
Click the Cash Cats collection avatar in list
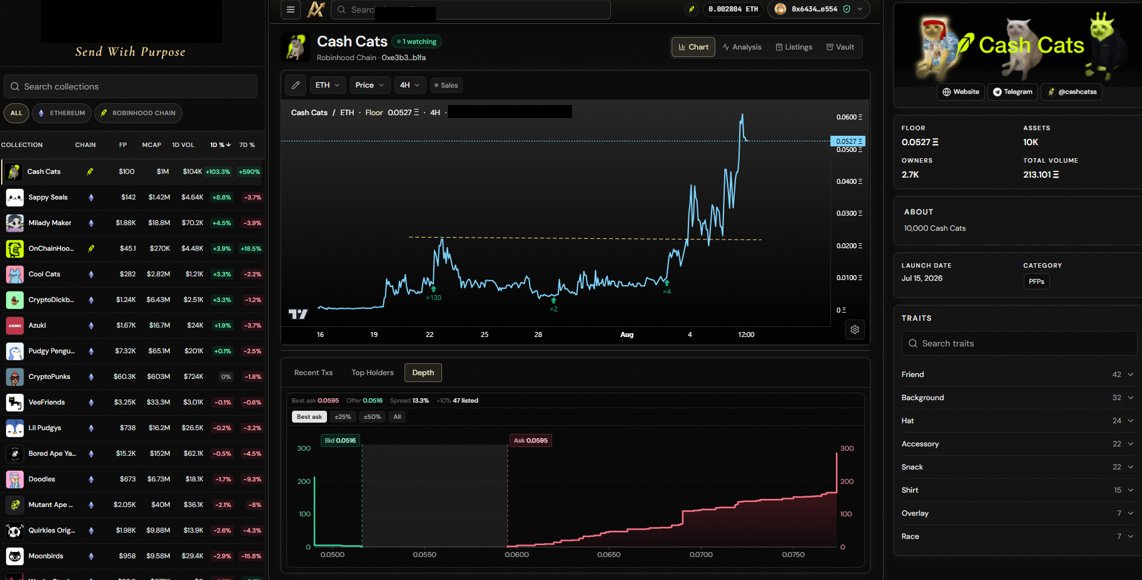15,172
